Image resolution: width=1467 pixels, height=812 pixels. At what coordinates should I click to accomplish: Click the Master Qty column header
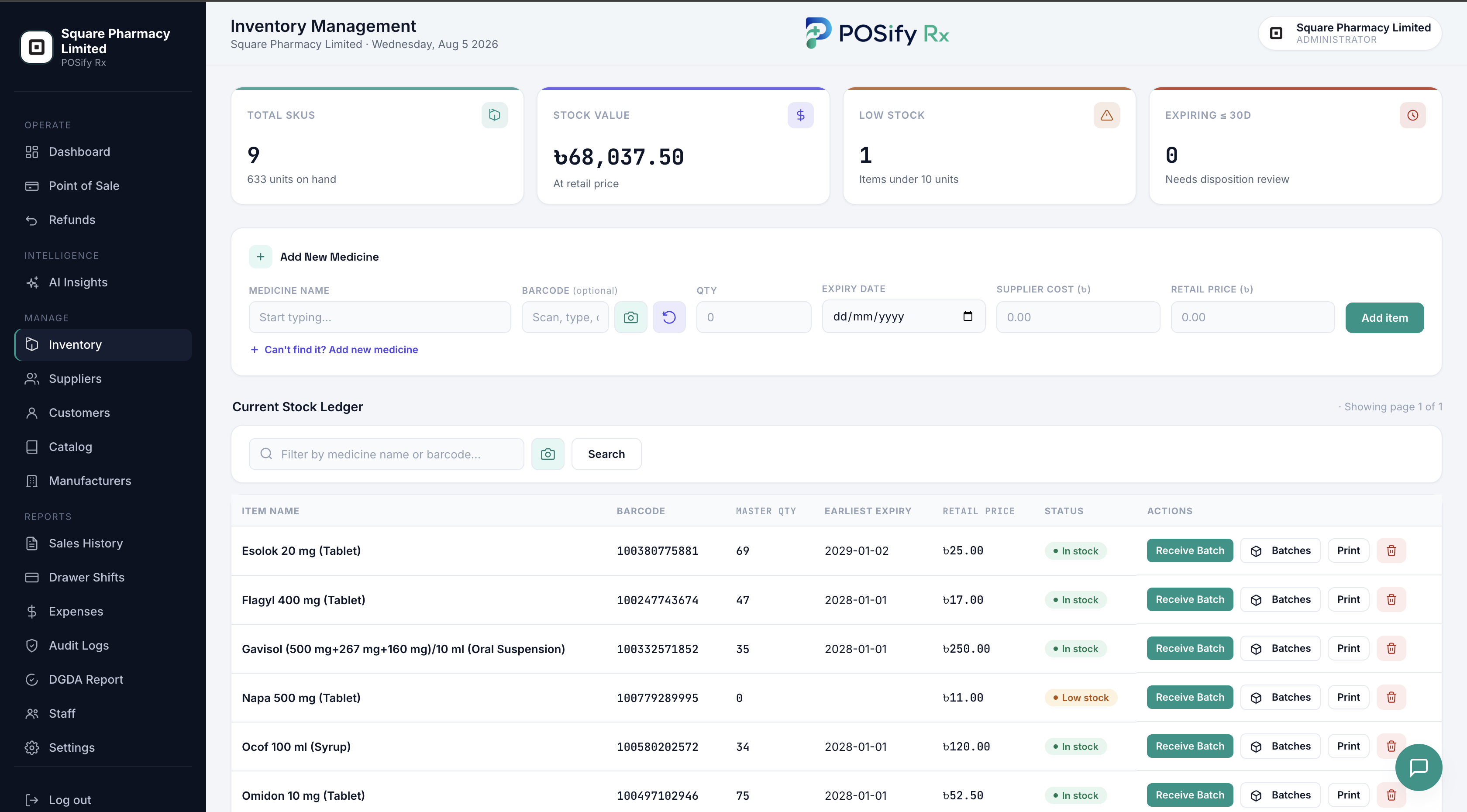click(x=765, y=511)
